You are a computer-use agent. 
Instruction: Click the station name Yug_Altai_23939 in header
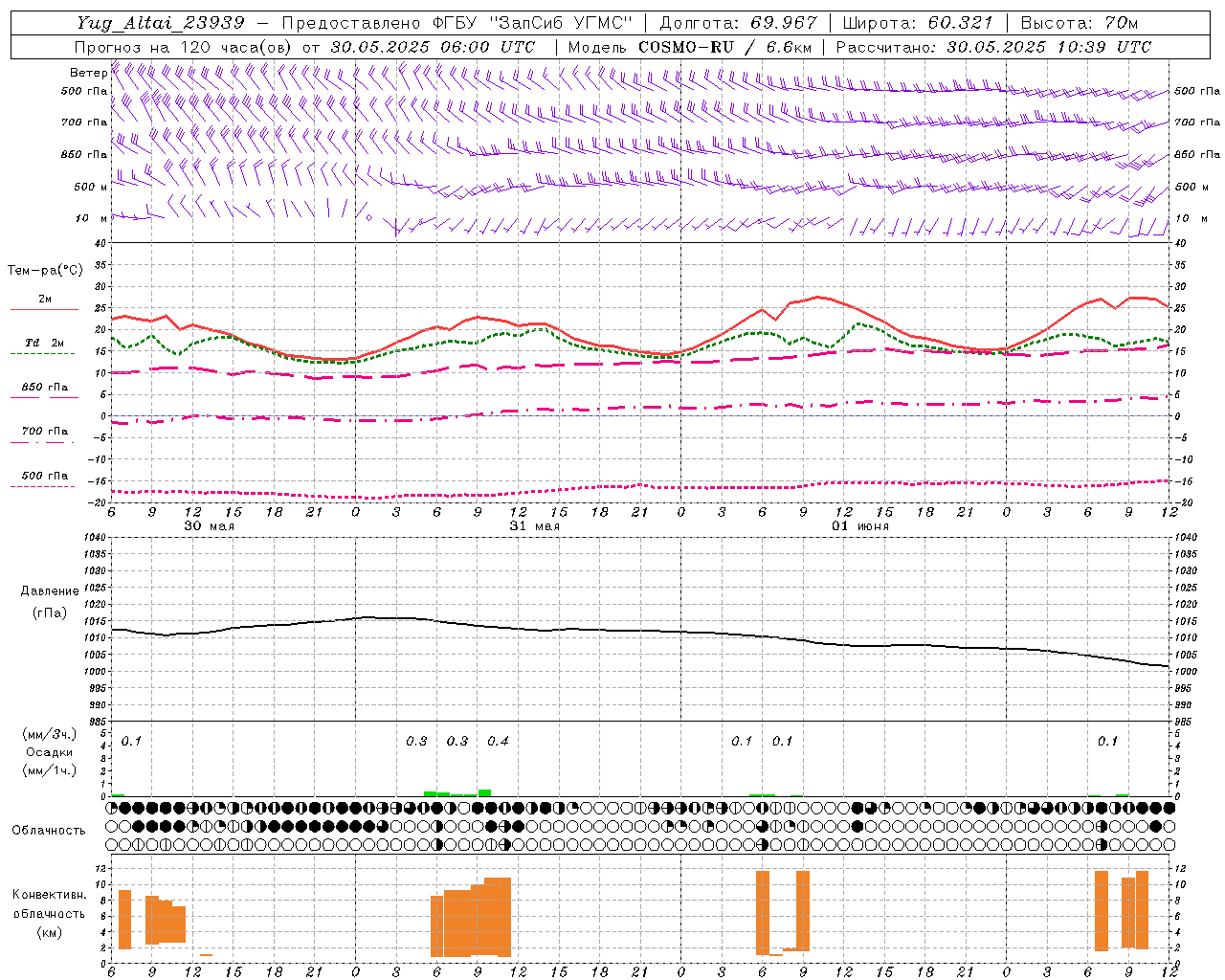[x=161, y=23]
